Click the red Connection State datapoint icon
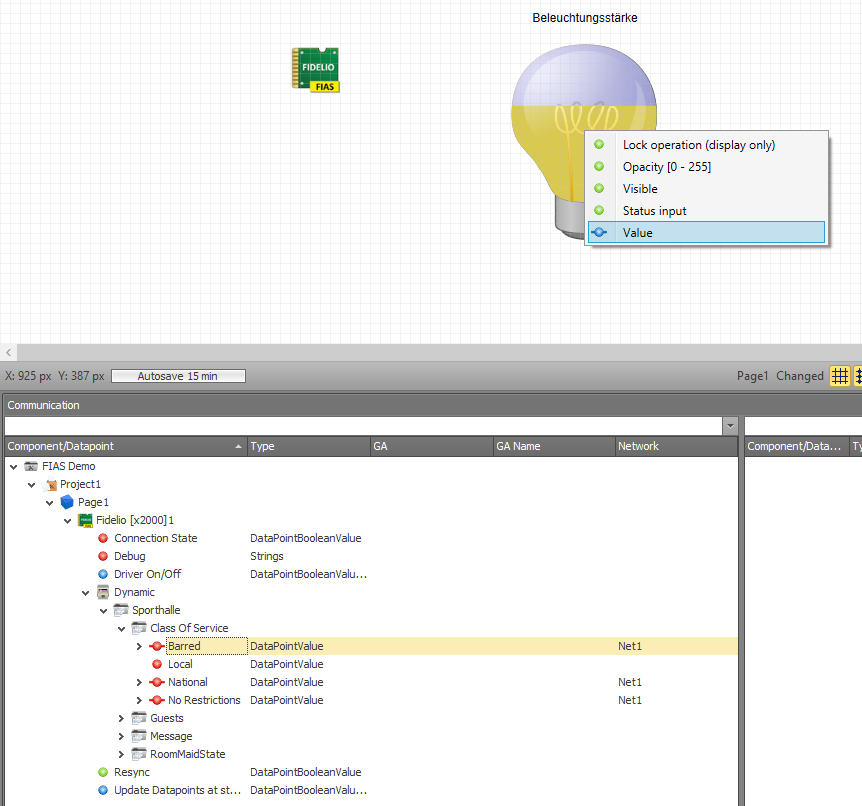The image size is (862, 806). [x=103, y=538]
